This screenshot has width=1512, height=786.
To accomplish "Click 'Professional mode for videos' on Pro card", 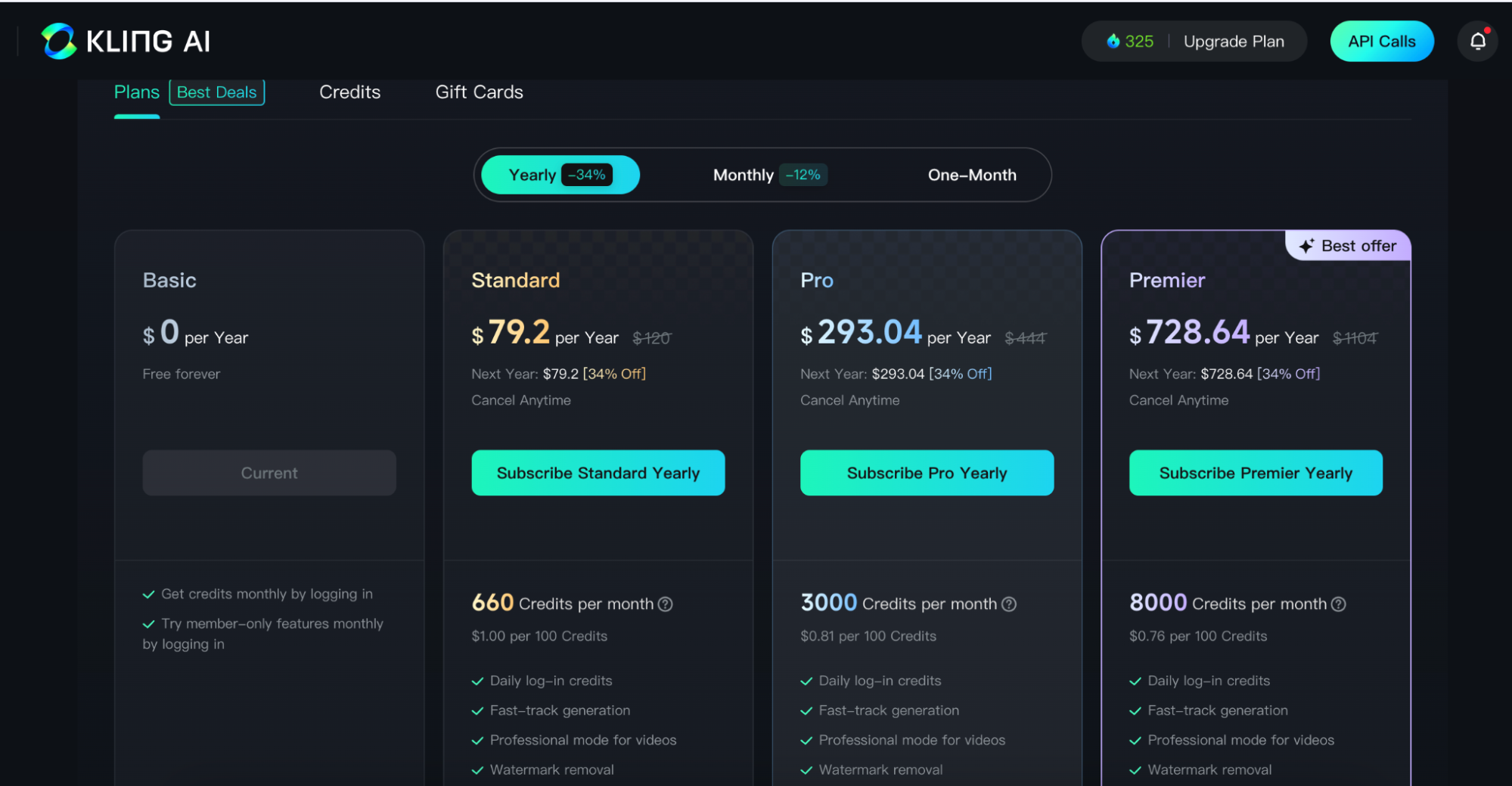I will pyautogui.click(x=912, y=740).
